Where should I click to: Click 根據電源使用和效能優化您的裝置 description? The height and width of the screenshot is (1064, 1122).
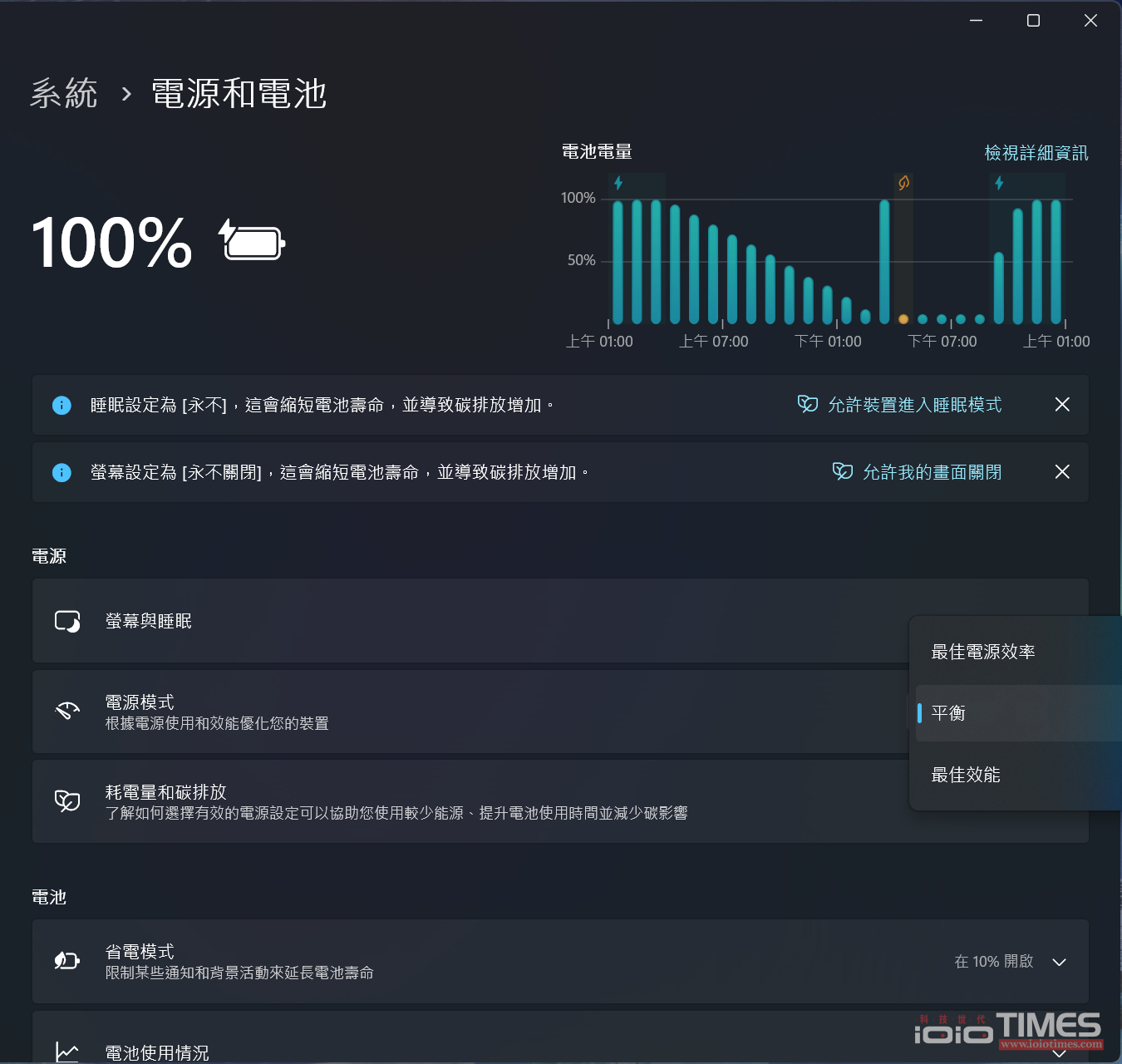pos(217,723)
